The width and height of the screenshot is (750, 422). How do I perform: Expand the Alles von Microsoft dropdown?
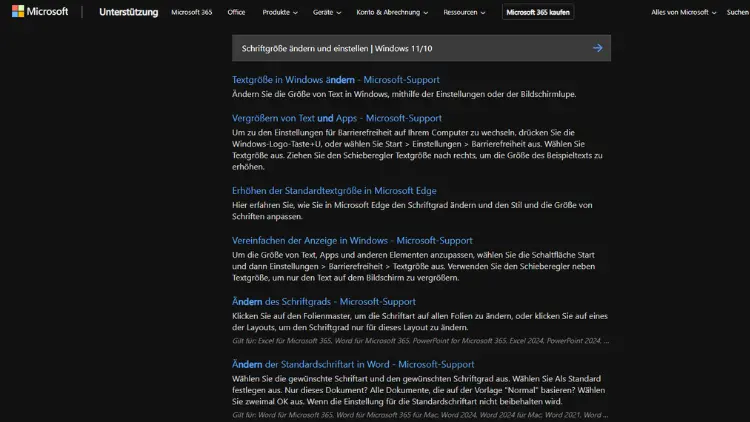684,12
